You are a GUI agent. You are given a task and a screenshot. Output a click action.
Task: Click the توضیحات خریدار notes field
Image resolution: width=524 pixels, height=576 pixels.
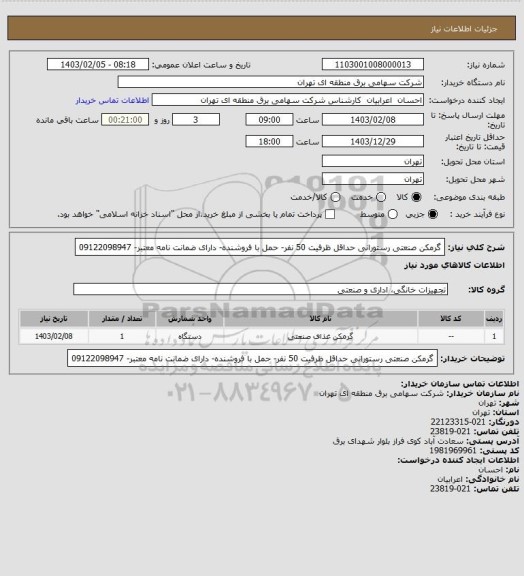coord(252,358)
